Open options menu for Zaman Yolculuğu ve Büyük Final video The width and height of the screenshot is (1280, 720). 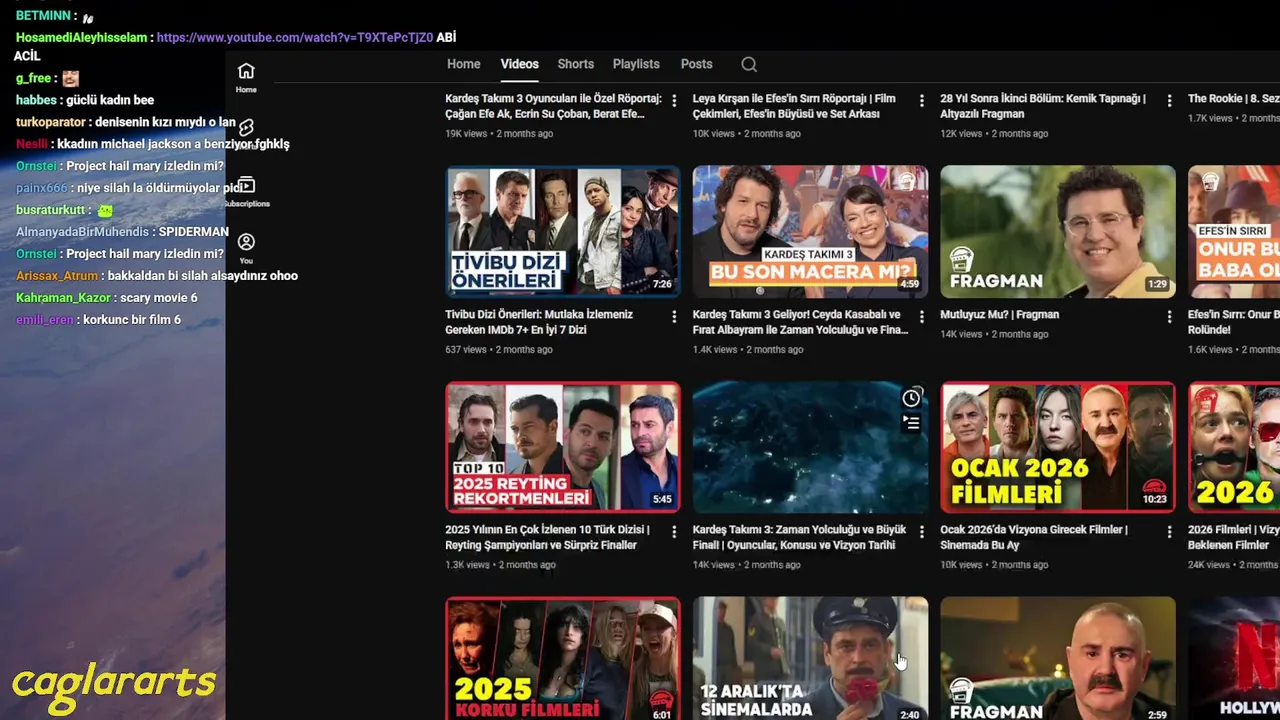coord(921,532)
